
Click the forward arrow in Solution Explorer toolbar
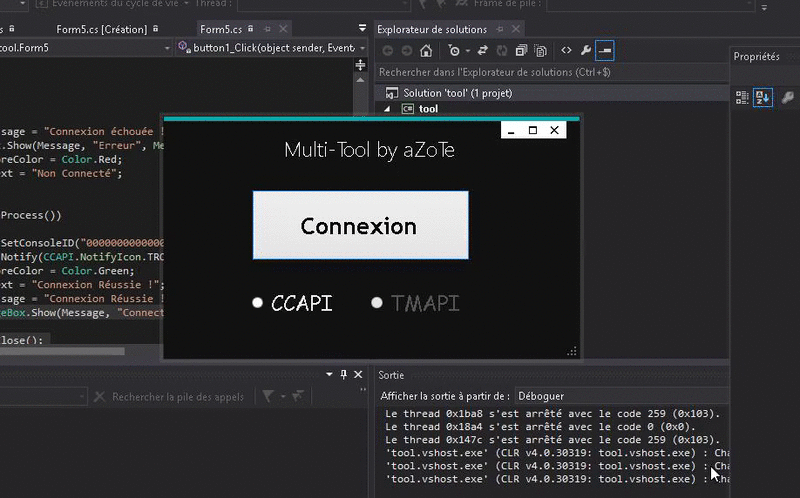coord(407,51)
